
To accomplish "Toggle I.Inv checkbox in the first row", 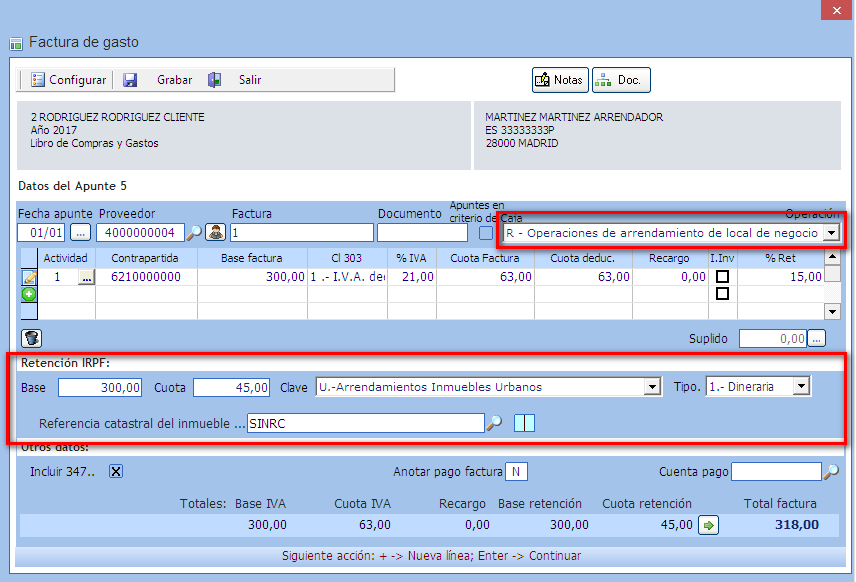I will (x=722, y=277).
